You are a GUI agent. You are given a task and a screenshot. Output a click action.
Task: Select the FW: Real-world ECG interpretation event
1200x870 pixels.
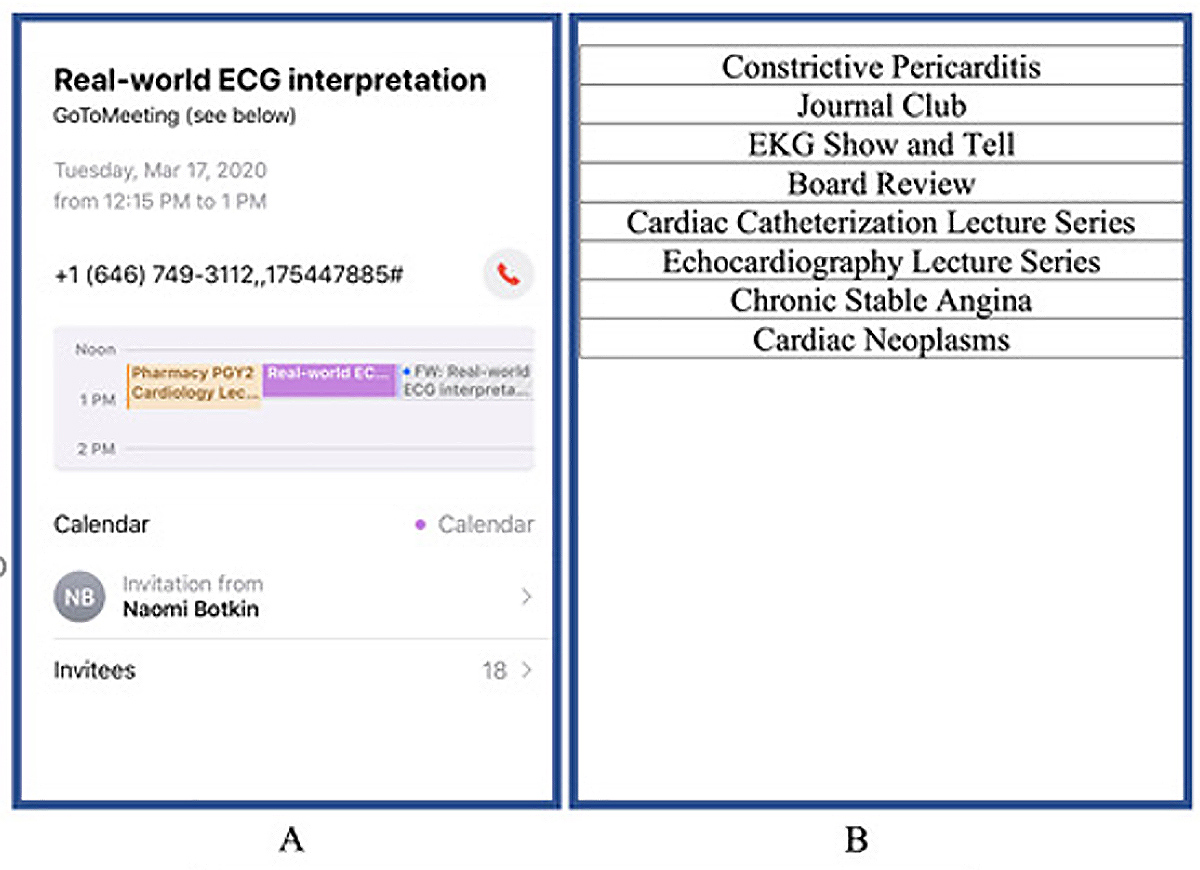(466, 381)
